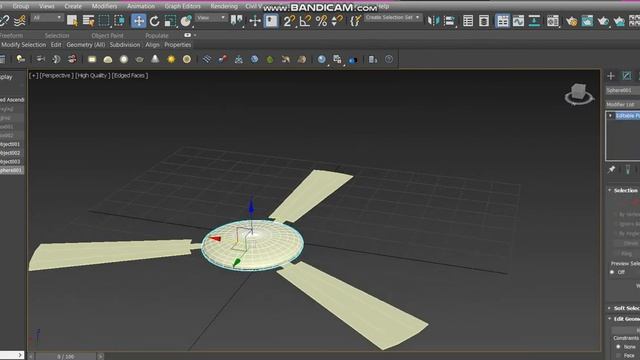Image resolution: width=640 pixels, height=360 pixels.
Task: Open the Subdivision ribbon panel
Action: click(124, 44)
